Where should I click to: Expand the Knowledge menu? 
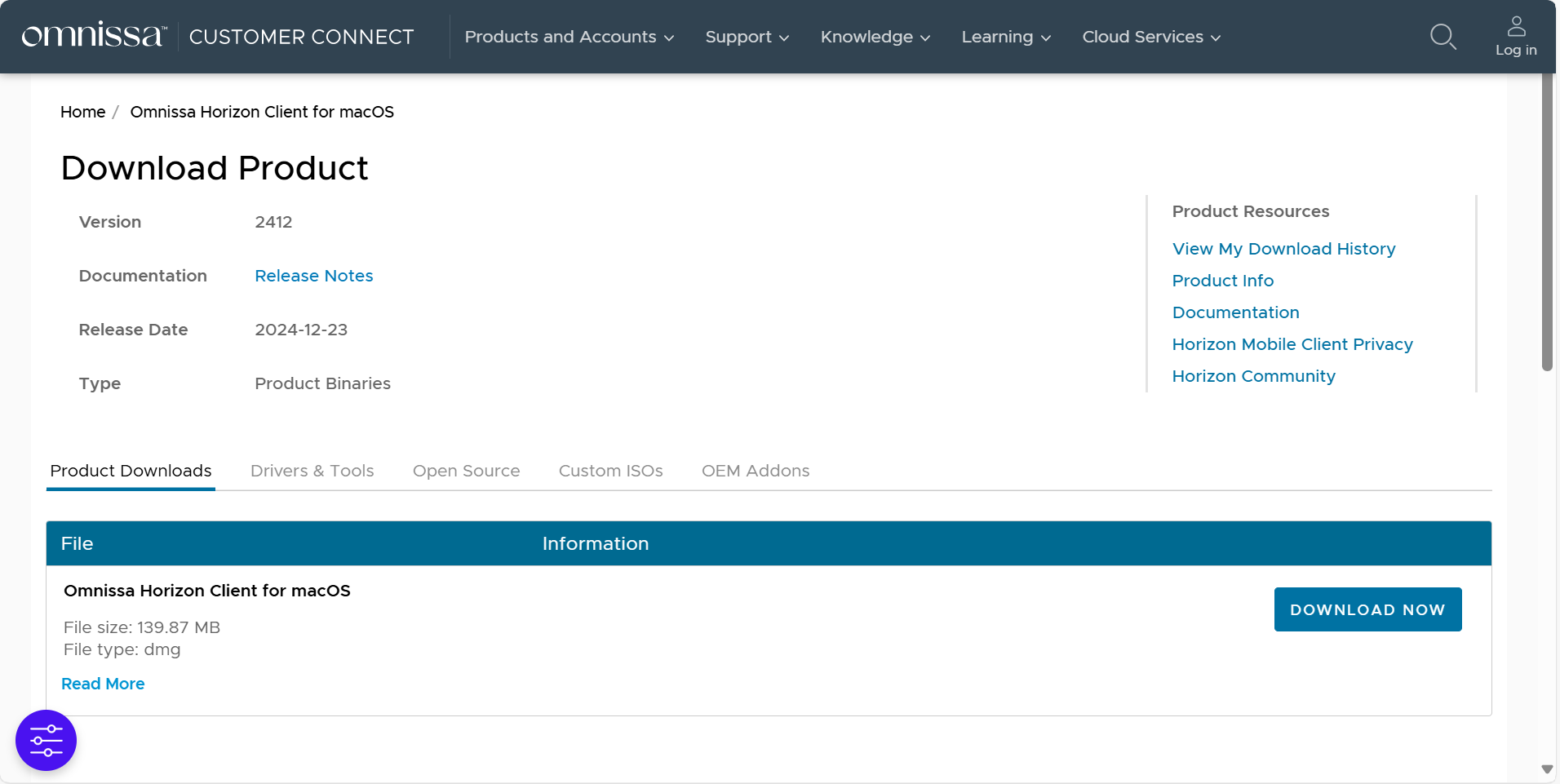[875, 37]
